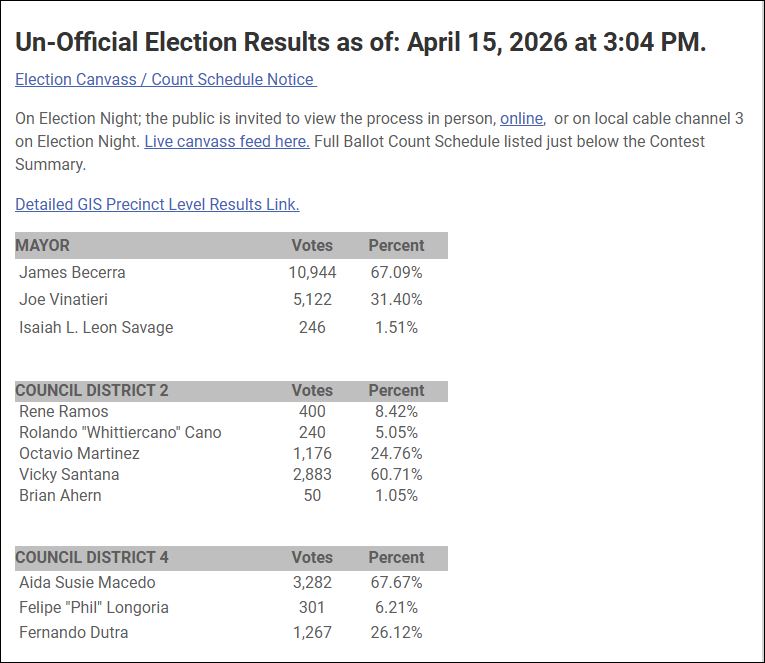Select Aida Susie Macedo name
765x663 pixels.
pyautogui.click(x=87, y=582)
